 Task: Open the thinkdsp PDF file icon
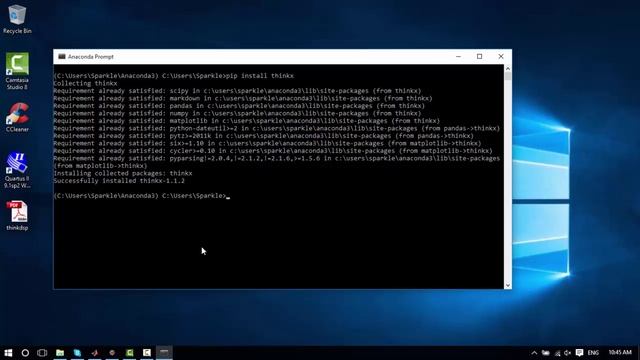tap(17, 216)
